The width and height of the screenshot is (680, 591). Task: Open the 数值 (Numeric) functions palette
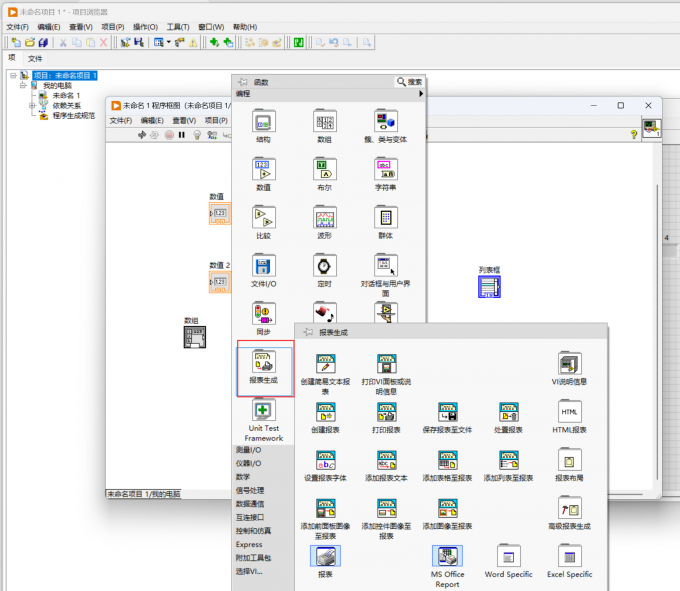pyautogui.click(x=264, y=169)
